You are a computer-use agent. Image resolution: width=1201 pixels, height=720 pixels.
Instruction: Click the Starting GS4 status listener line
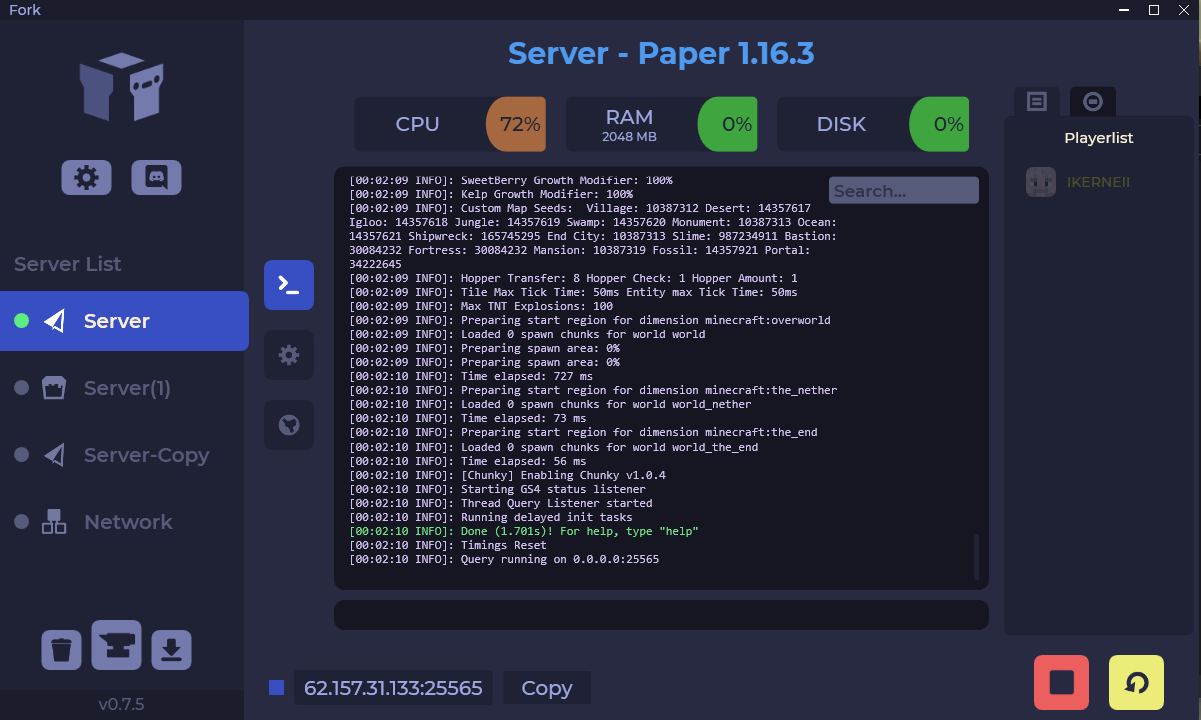coord(497,489)
